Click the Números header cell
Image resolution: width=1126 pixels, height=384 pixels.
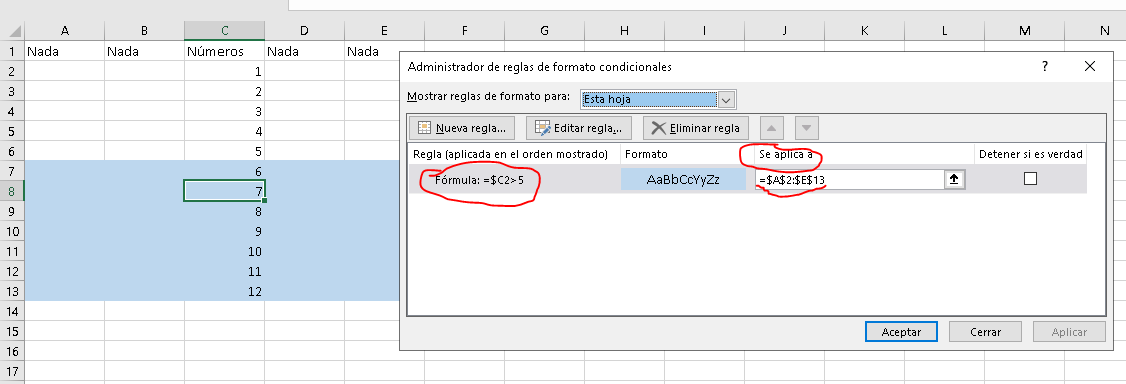224,51
